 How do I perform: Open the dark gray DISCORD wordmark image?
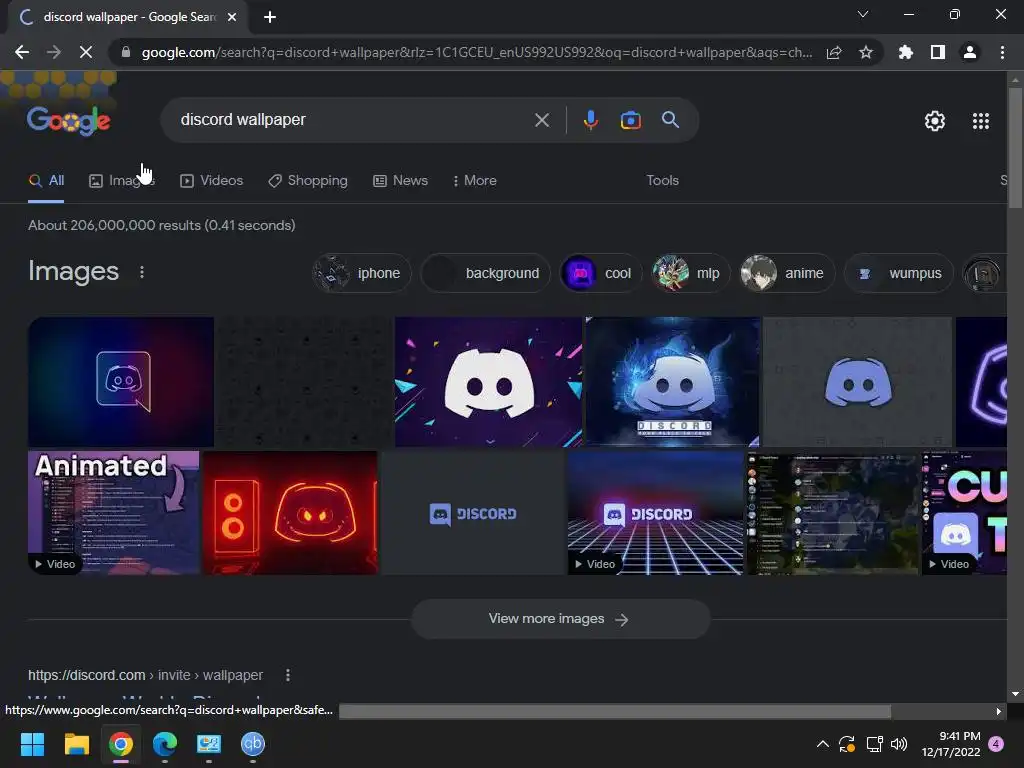pos(473,513)
